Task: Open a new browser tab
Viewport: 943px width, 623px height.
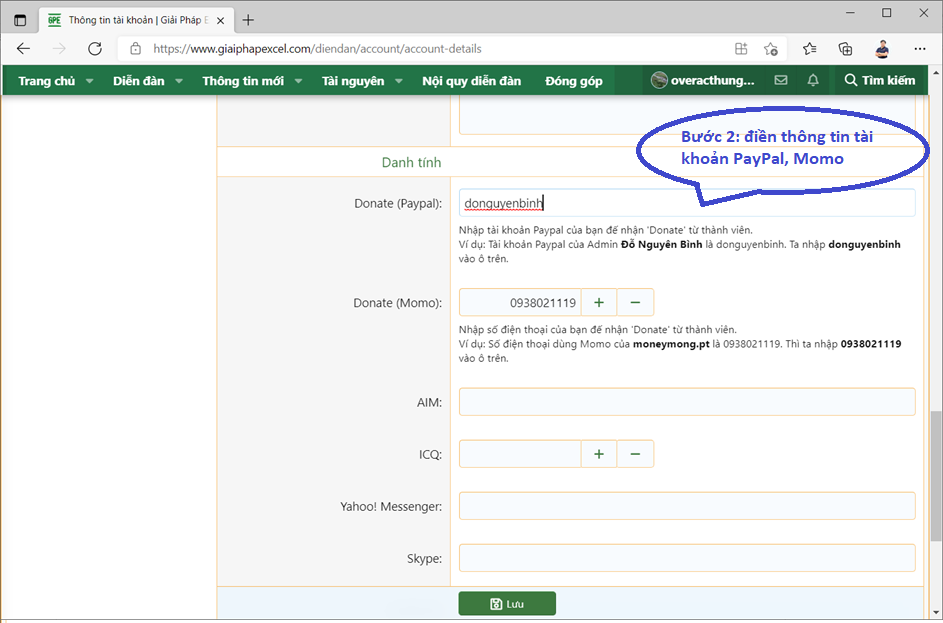Action: pos(248,19)
